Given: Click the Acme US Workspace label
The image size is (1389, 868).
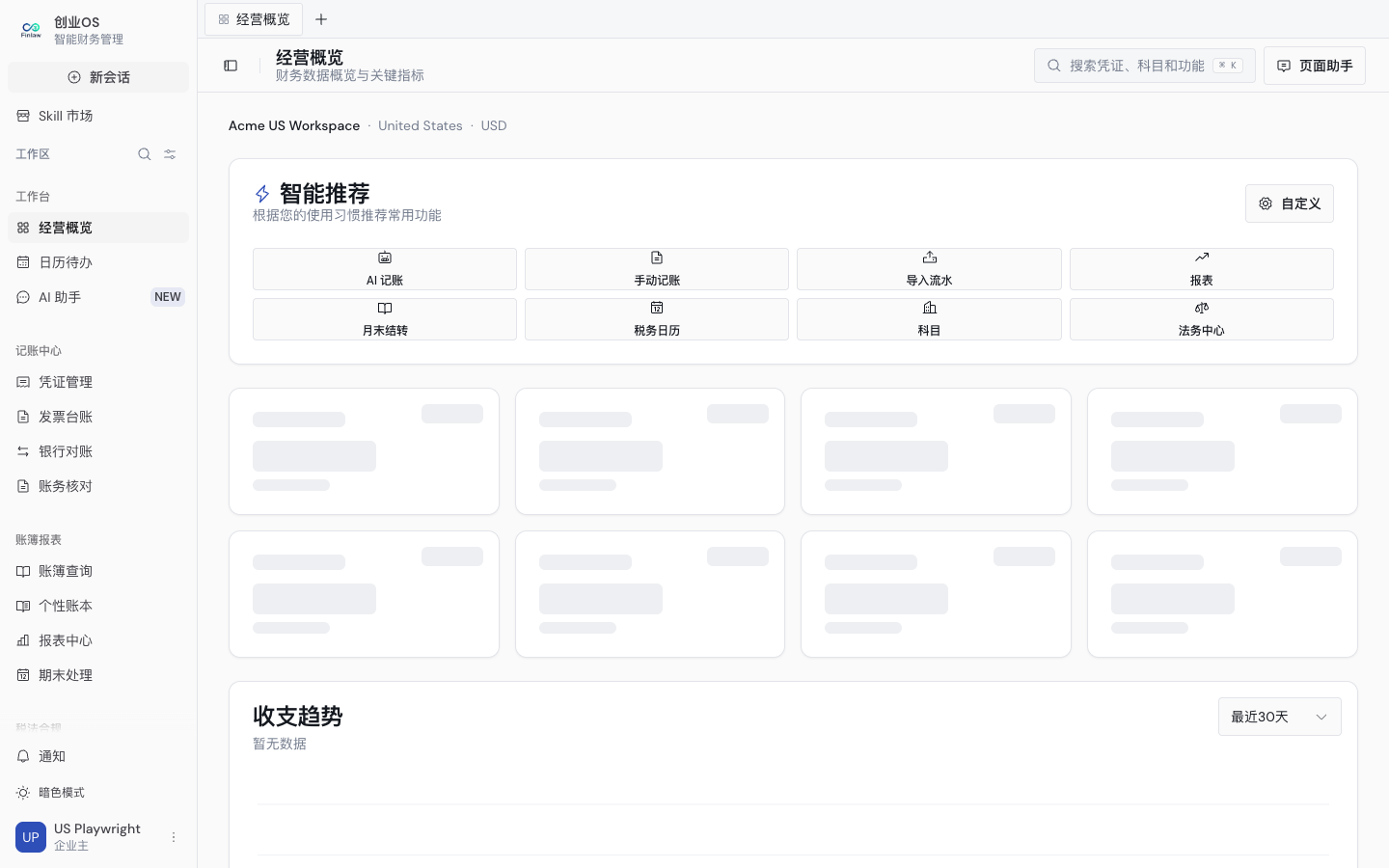Looking at the screenshot, I should click(x=294, y=125).
